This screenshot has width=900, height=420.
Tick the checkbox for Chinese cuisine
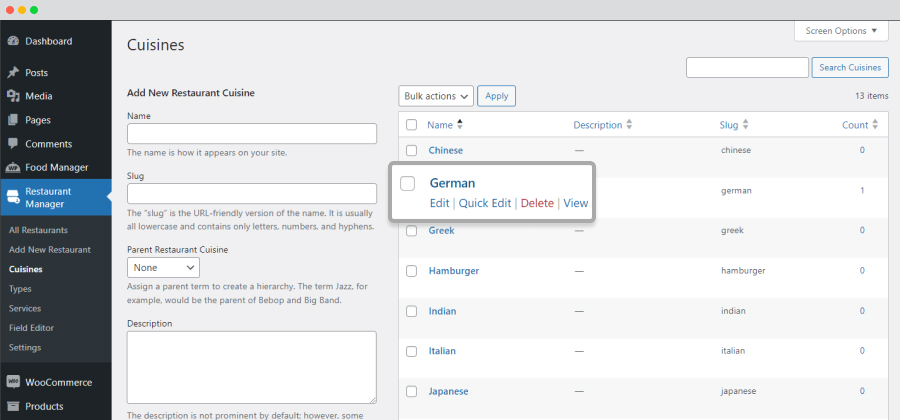pos(412,151)
